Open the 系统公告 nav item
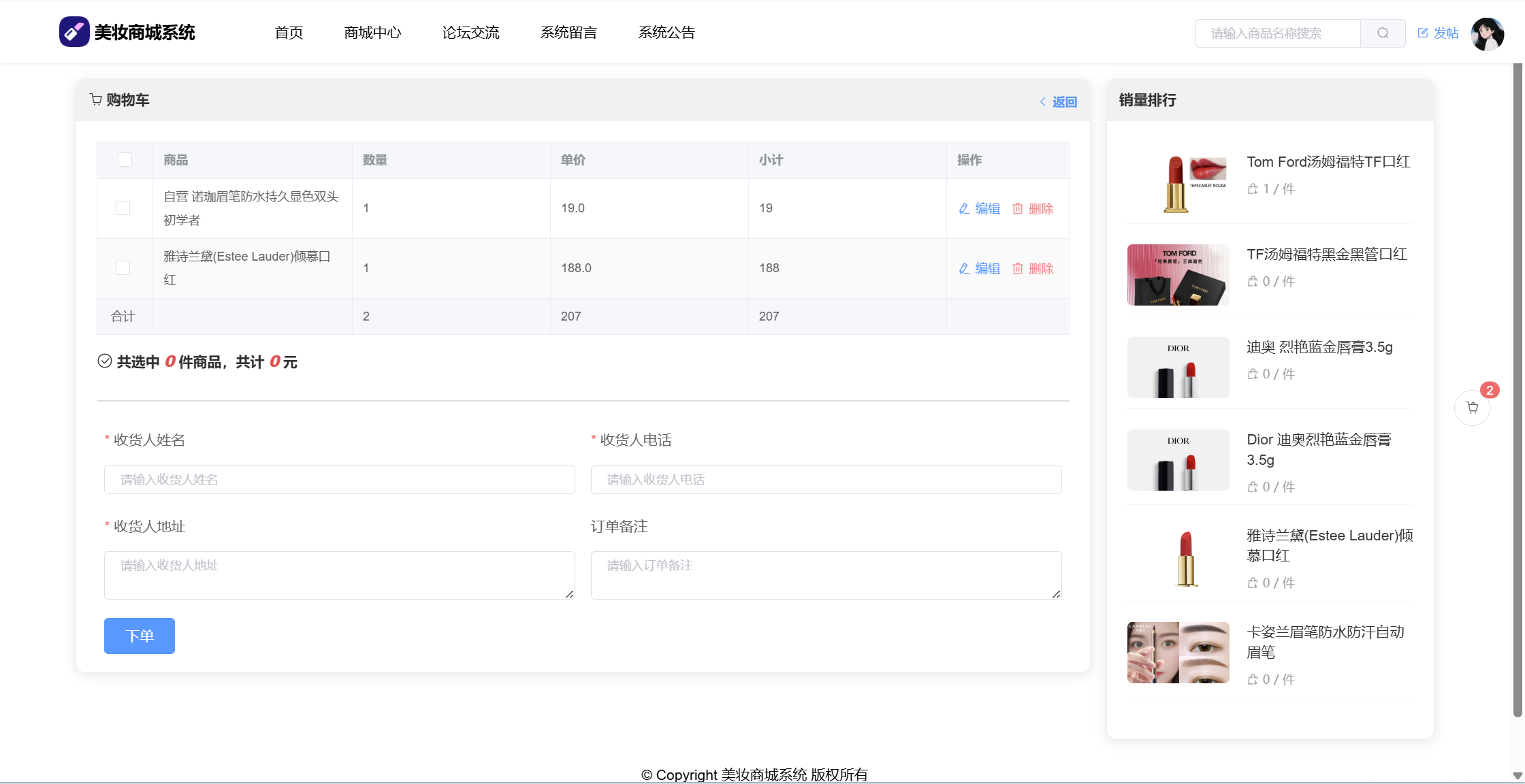 click(x=667, y=33)
